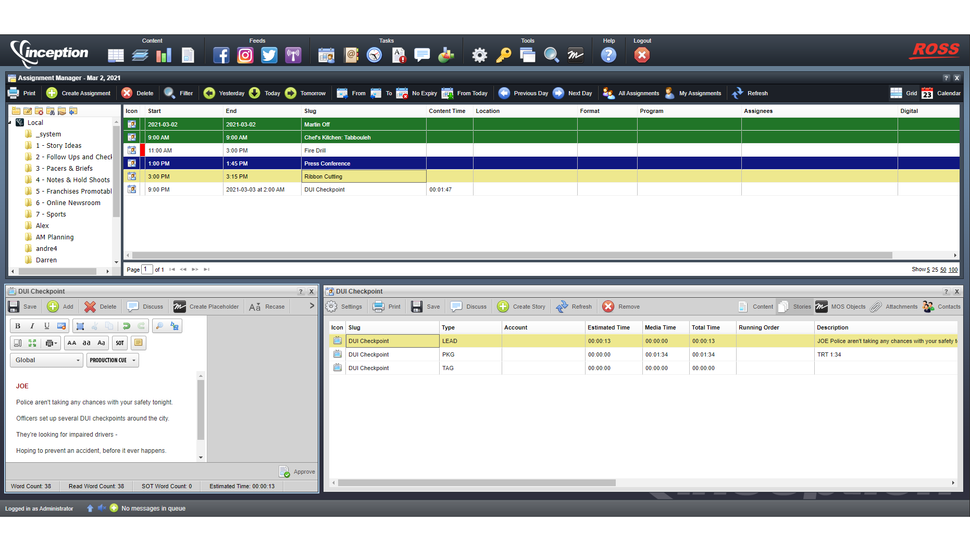Screen dimensions: 970x546
Task: Switch to the Stories tab
Action: tap(795, 306)
